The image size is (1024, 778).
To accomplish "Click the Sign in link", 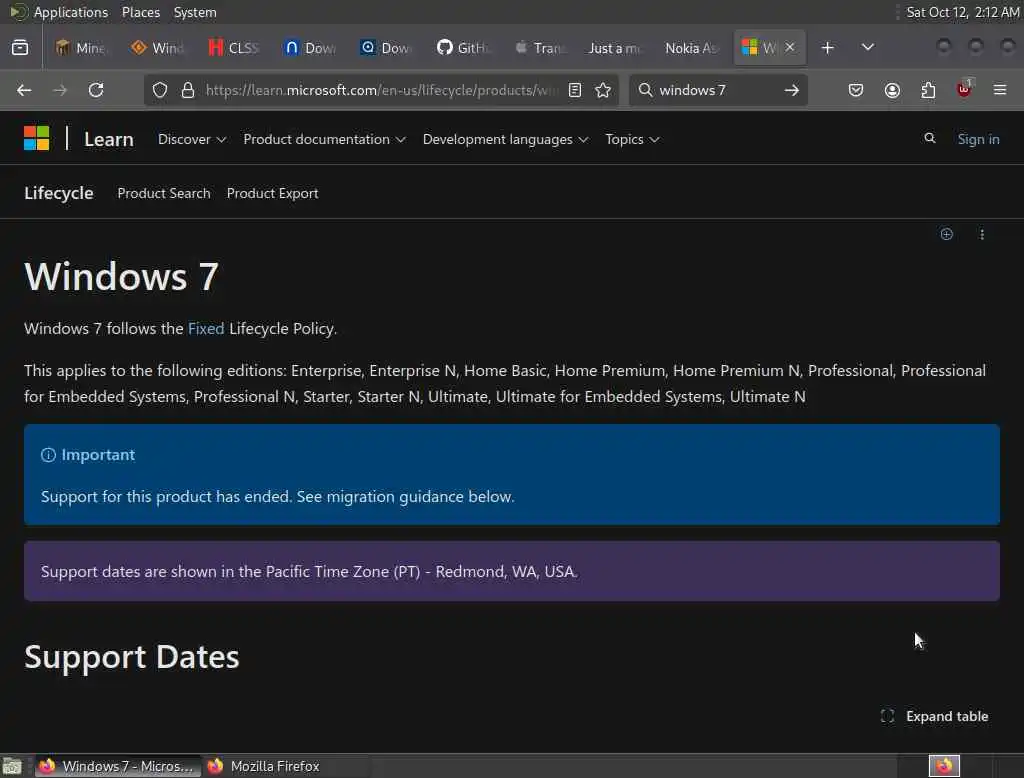I will point(978,139).
